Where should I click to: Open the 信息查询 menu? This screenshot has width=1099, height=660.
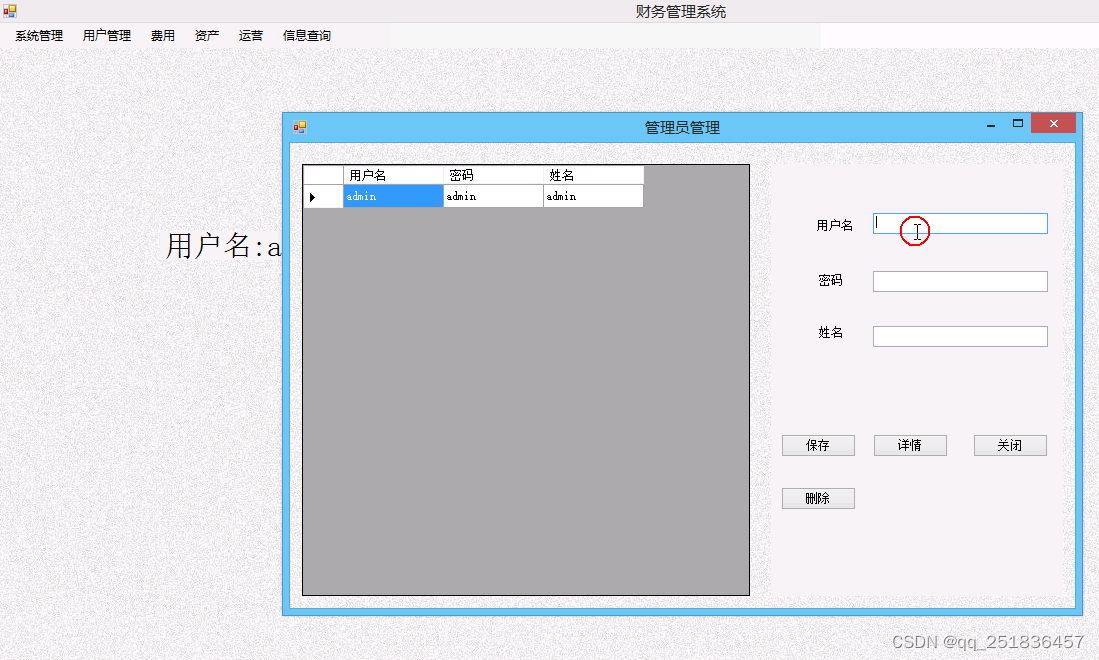306,35
